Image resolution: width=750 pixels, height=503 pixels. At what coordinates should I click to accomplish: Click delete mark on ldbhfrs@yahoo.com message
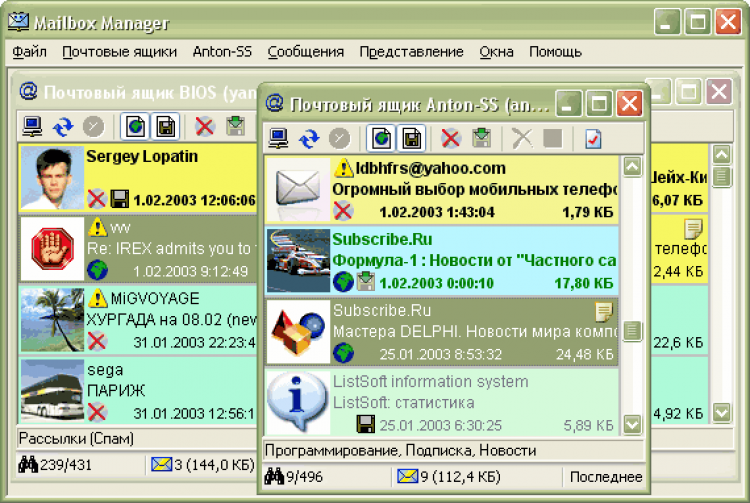point(343,210)
